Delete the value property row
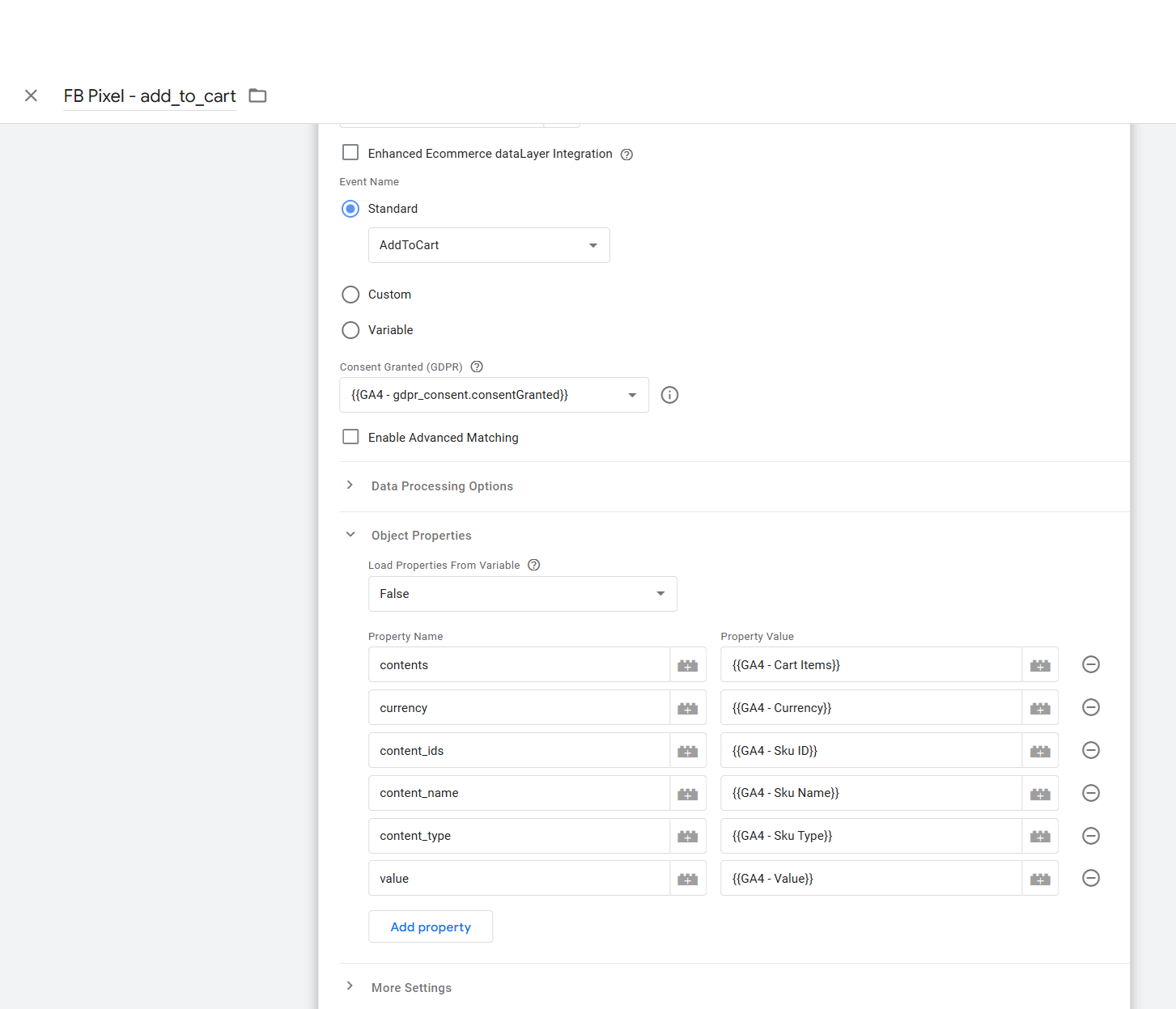This screenshot has width=1176, height=1009. 1090,878
